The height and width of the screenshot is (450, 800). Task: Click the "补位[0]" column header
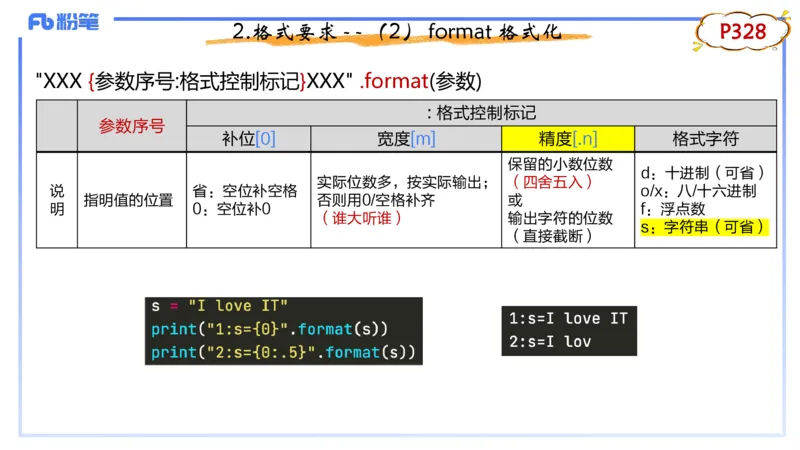(248, 138)
